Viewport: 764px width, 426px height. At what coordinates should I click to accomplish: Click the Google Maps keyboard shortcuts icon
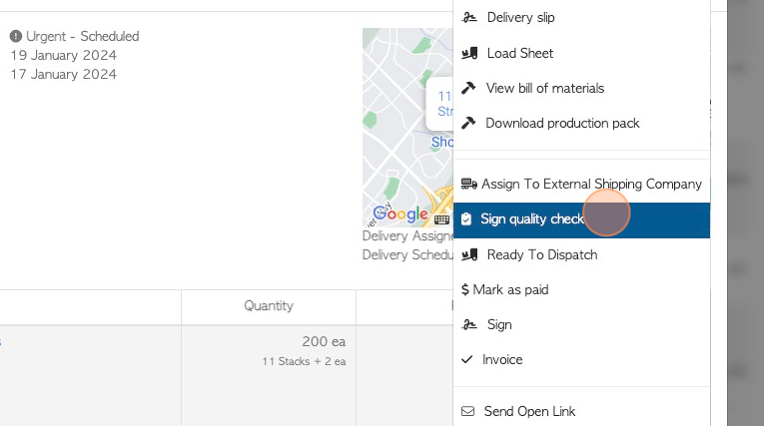(x=441, y=218)
